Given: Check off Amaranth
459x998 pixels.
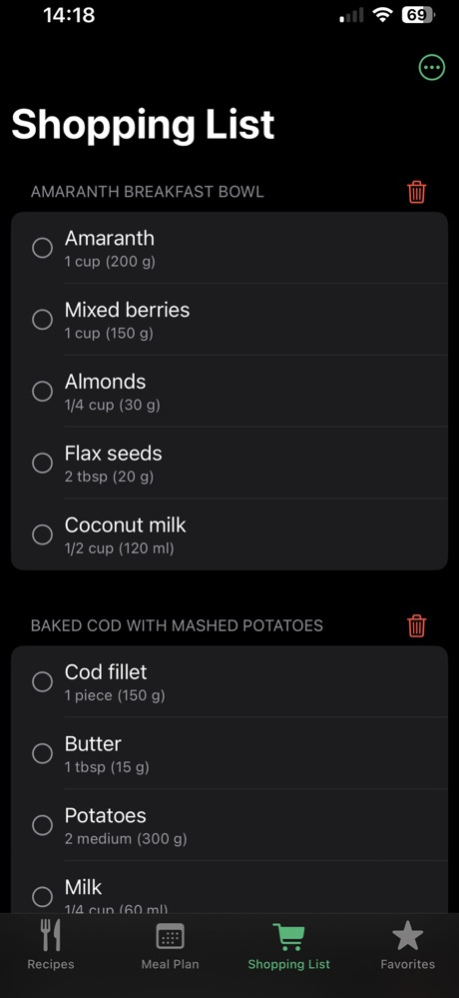Looking at the screenshot, I should click(42, 248).
